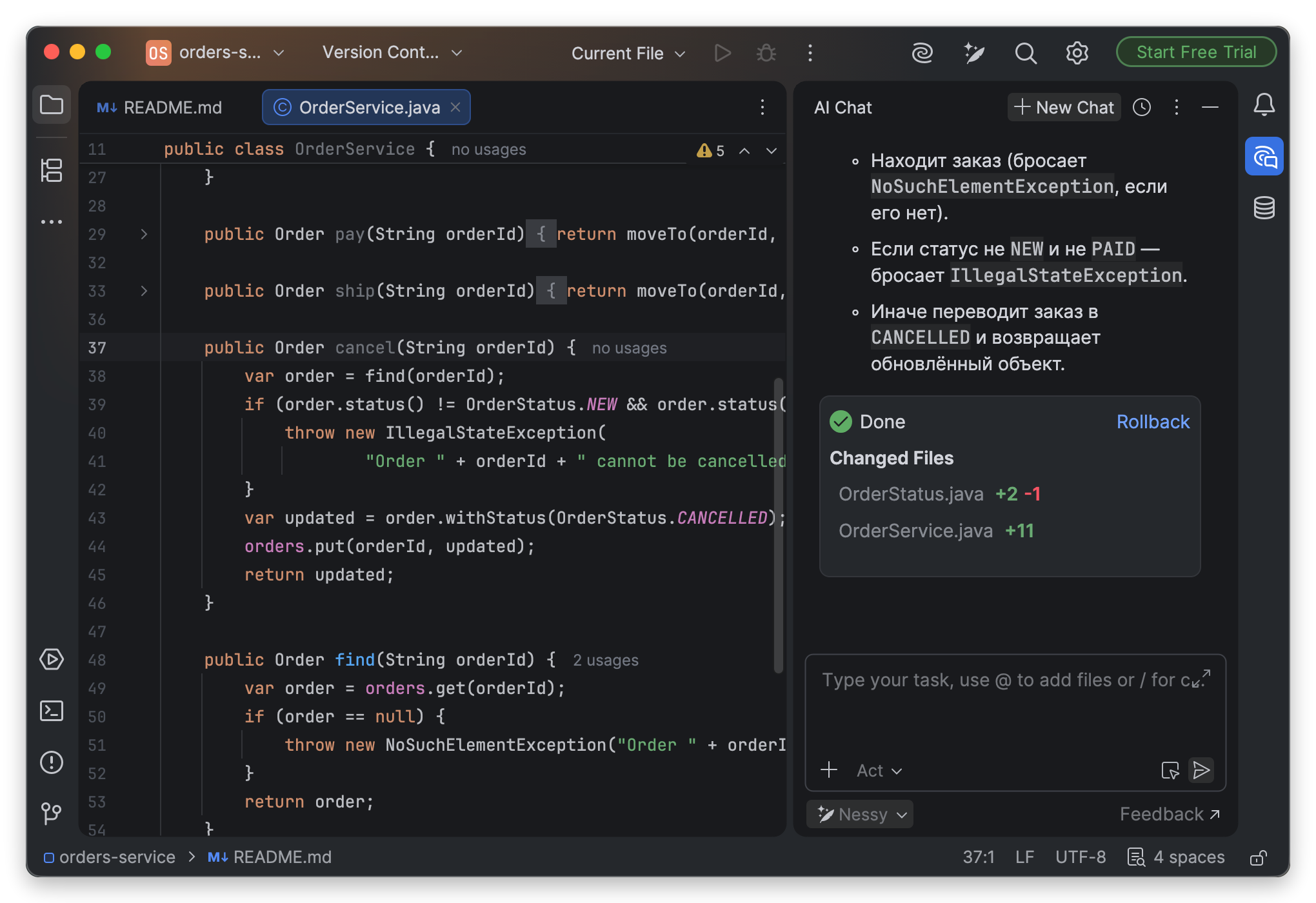
Task: Open the Git version control tool window
Action: pos(52,813)
